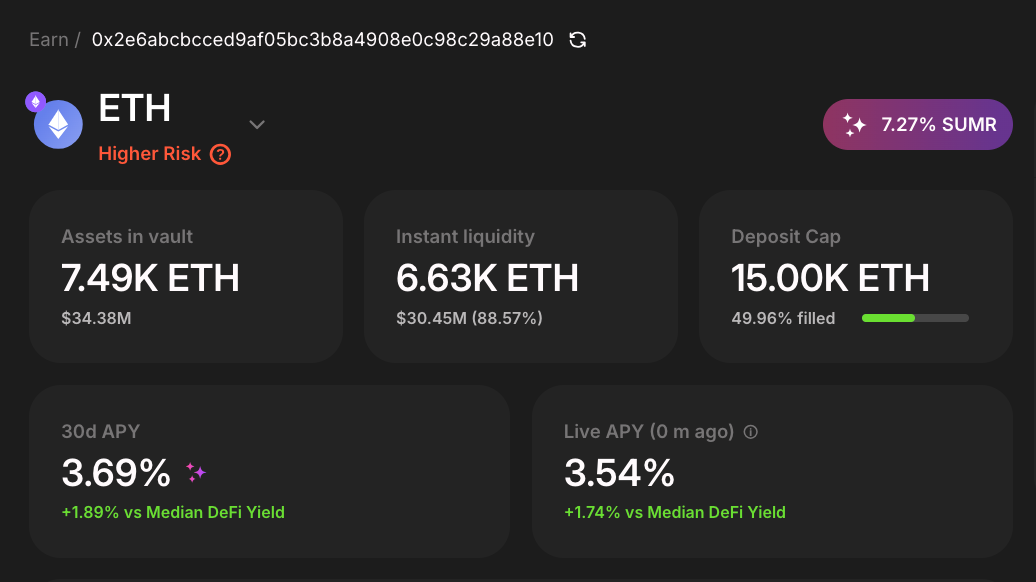Click the Live APY 3.54% value

tap(619, 473)
